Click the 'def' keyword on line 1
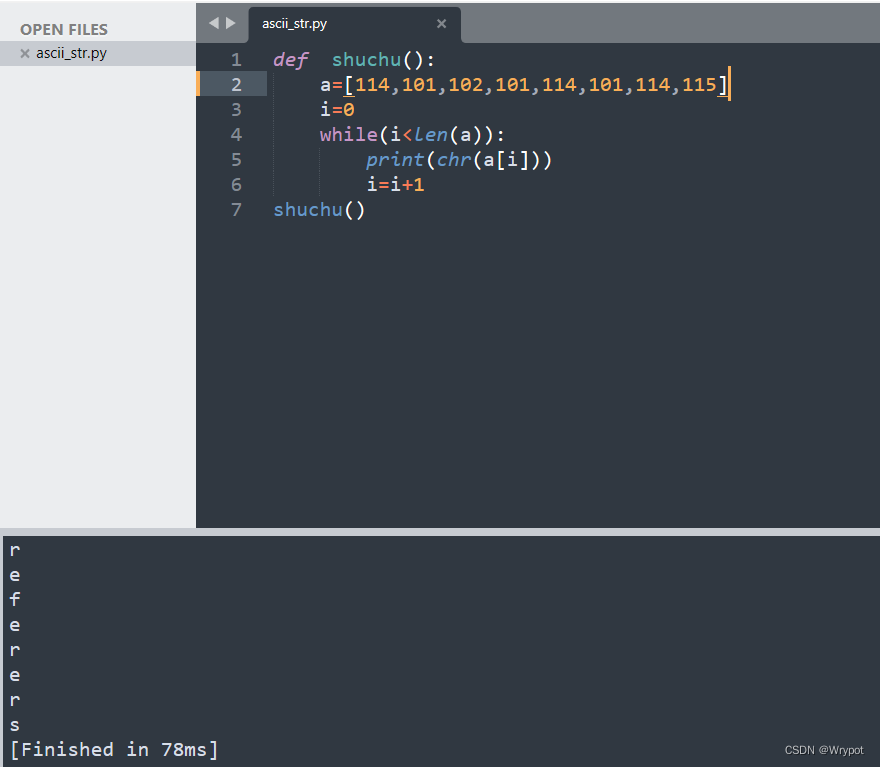 (291, 60)
